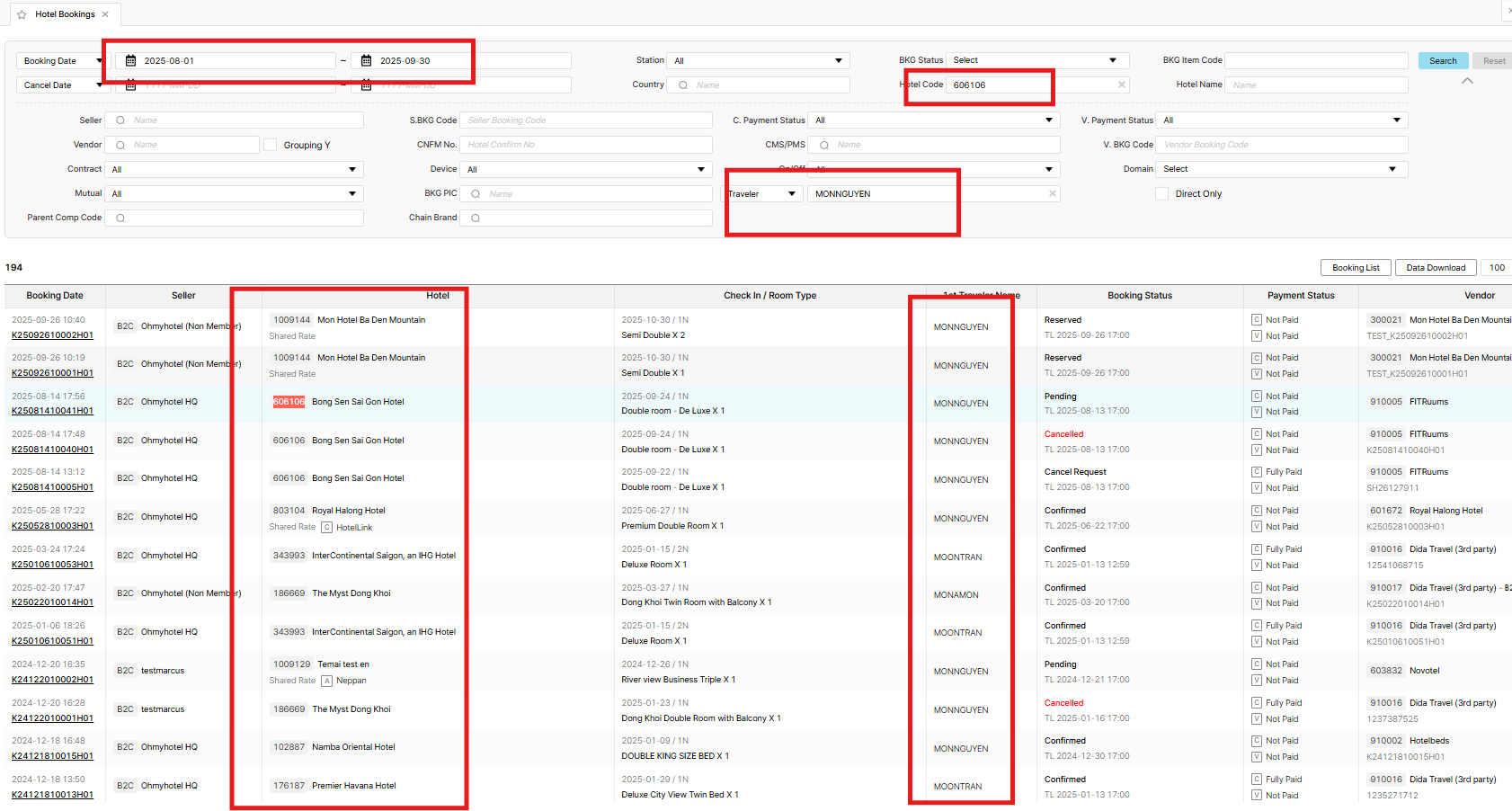
Task: Expand the BKG Status dropdown
Action: pyautogui.click(x=1036, y=60)
